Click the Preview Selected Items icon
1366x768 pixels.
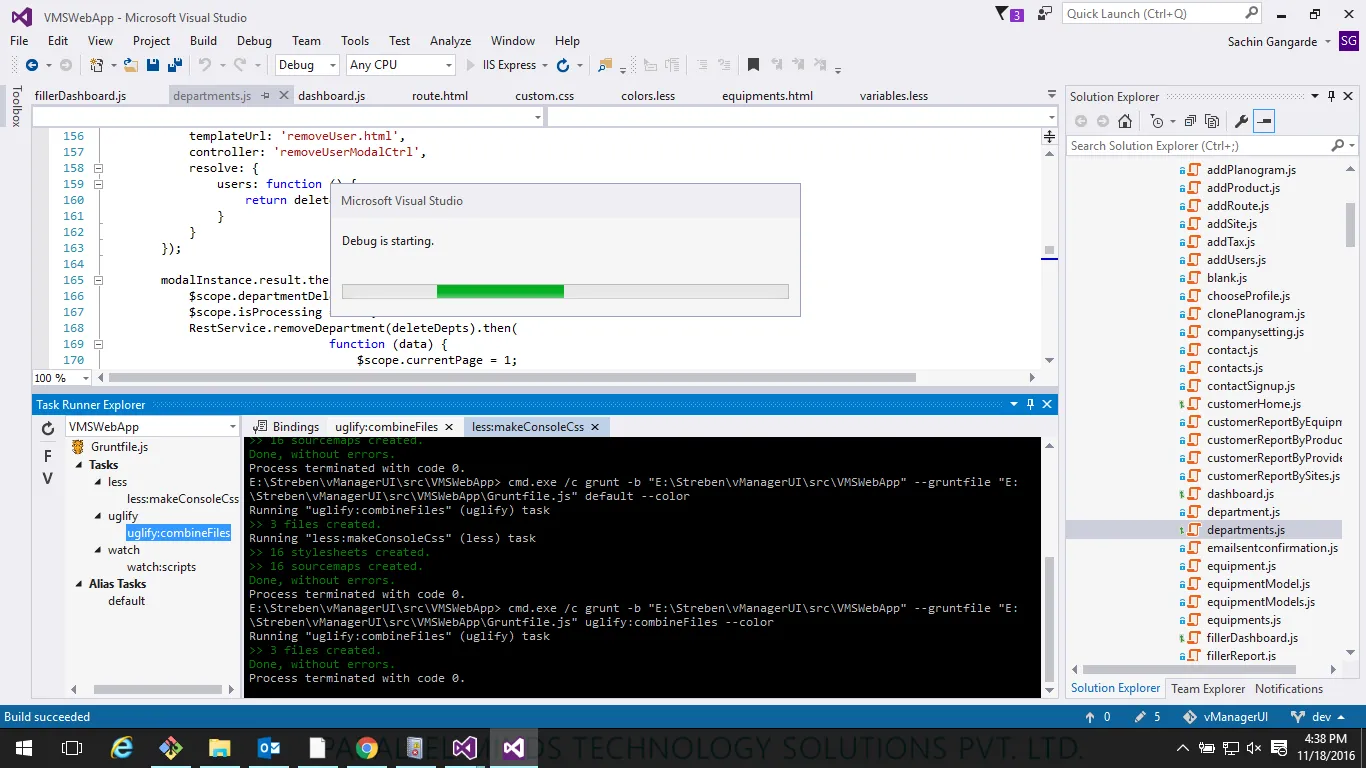[x=1264, y=121]
